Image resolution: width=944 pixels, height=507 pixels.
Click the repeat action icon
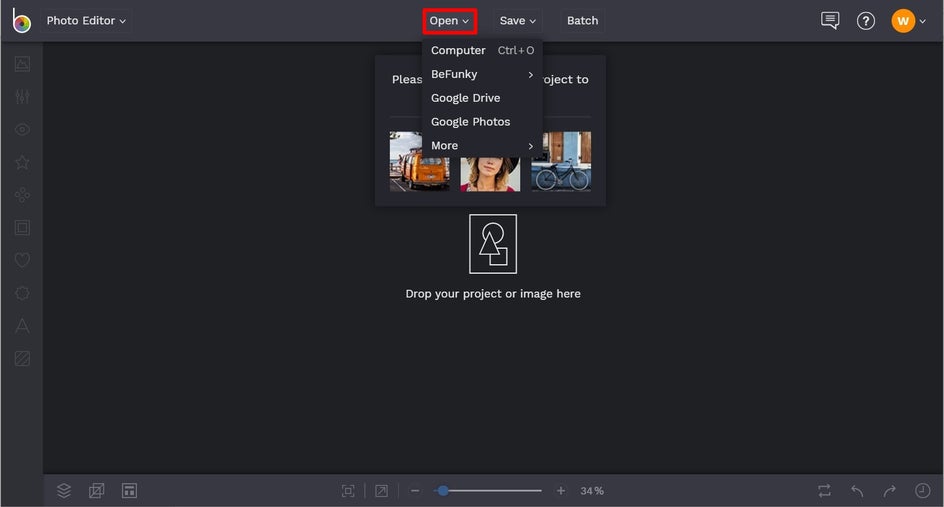(x=824, y=491)
